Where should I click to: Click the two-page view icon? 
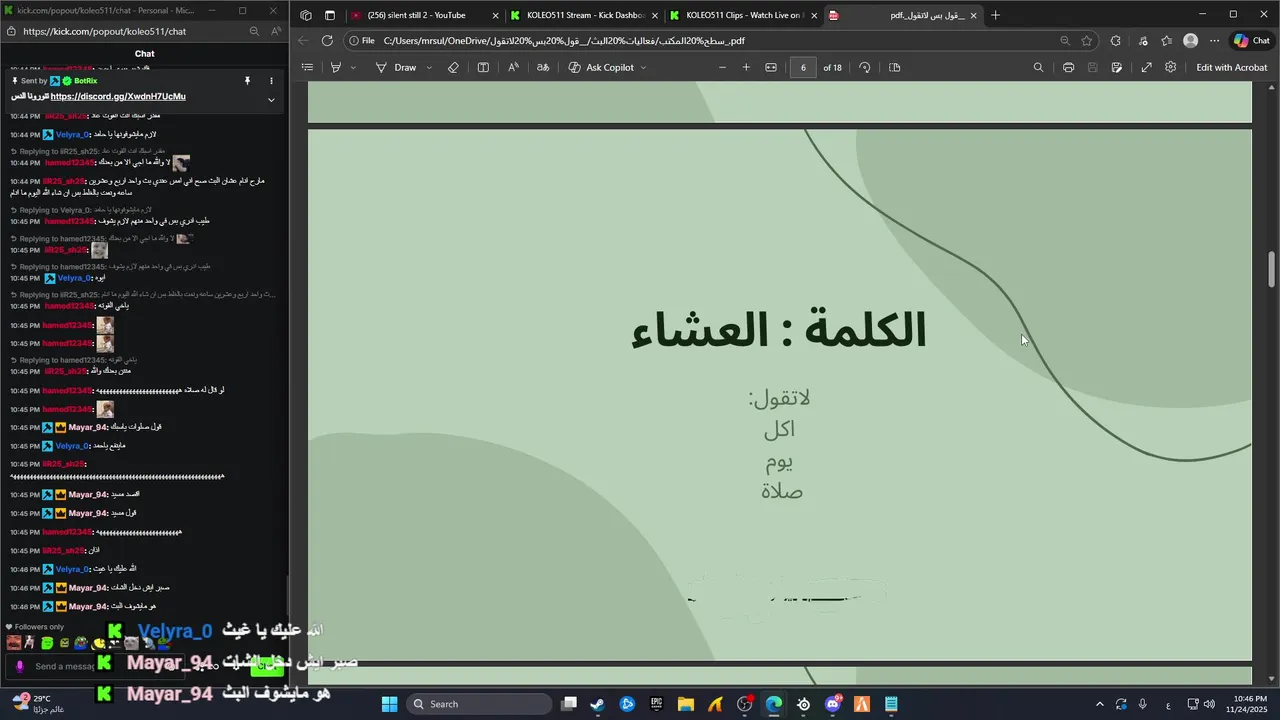coord(895,67)
